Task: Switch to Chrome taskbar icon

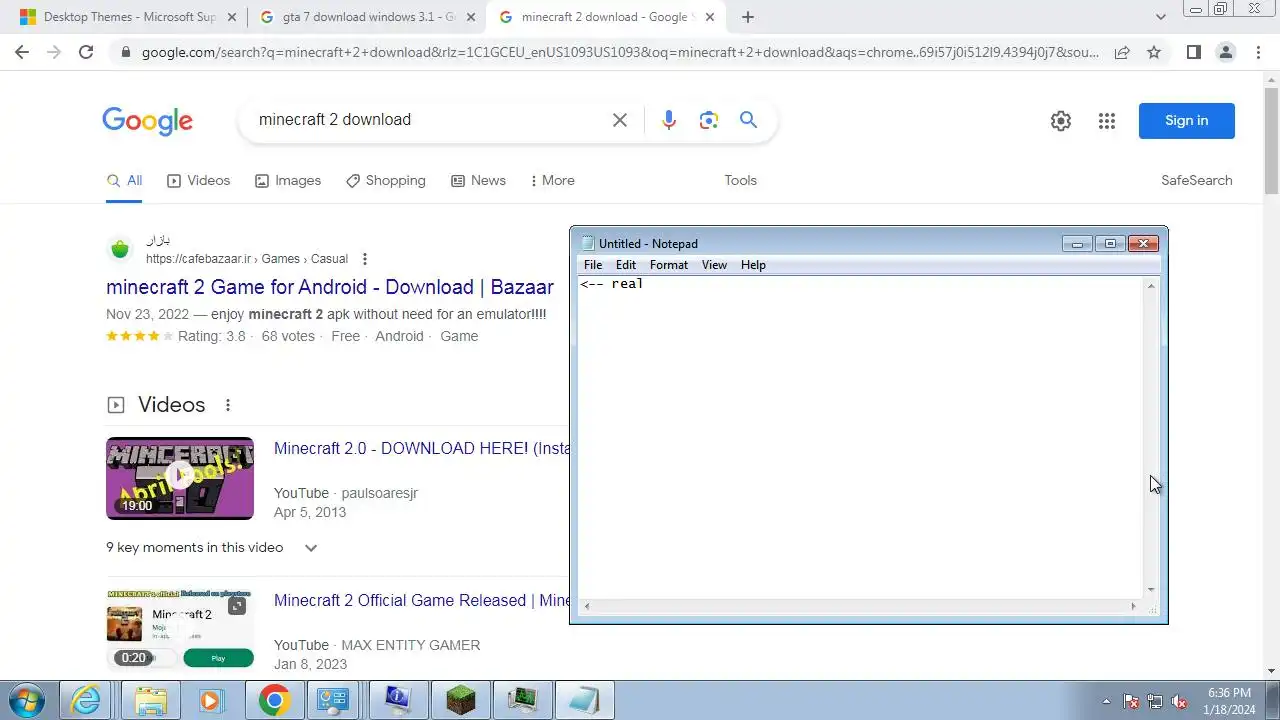Action: tap(274, 700)
